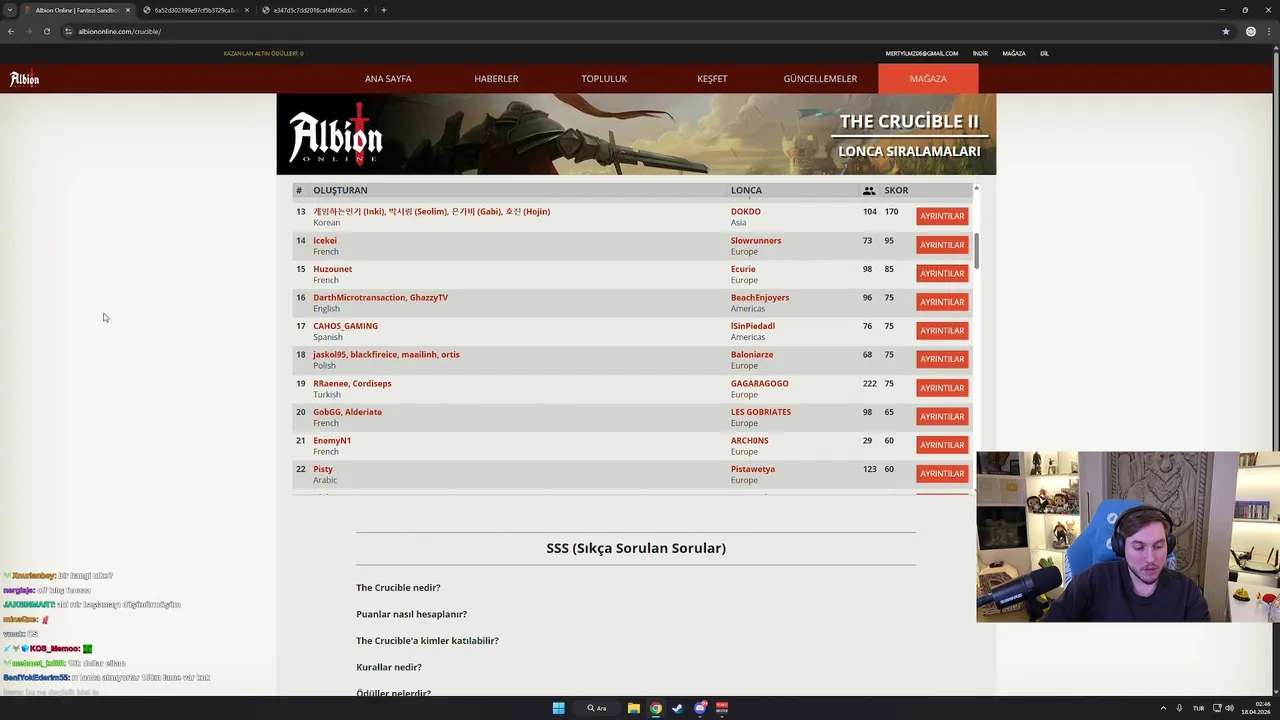Click the OLUŞTURAN column header
Viewport: 1280px width, 720px height.
click(340, 190)
